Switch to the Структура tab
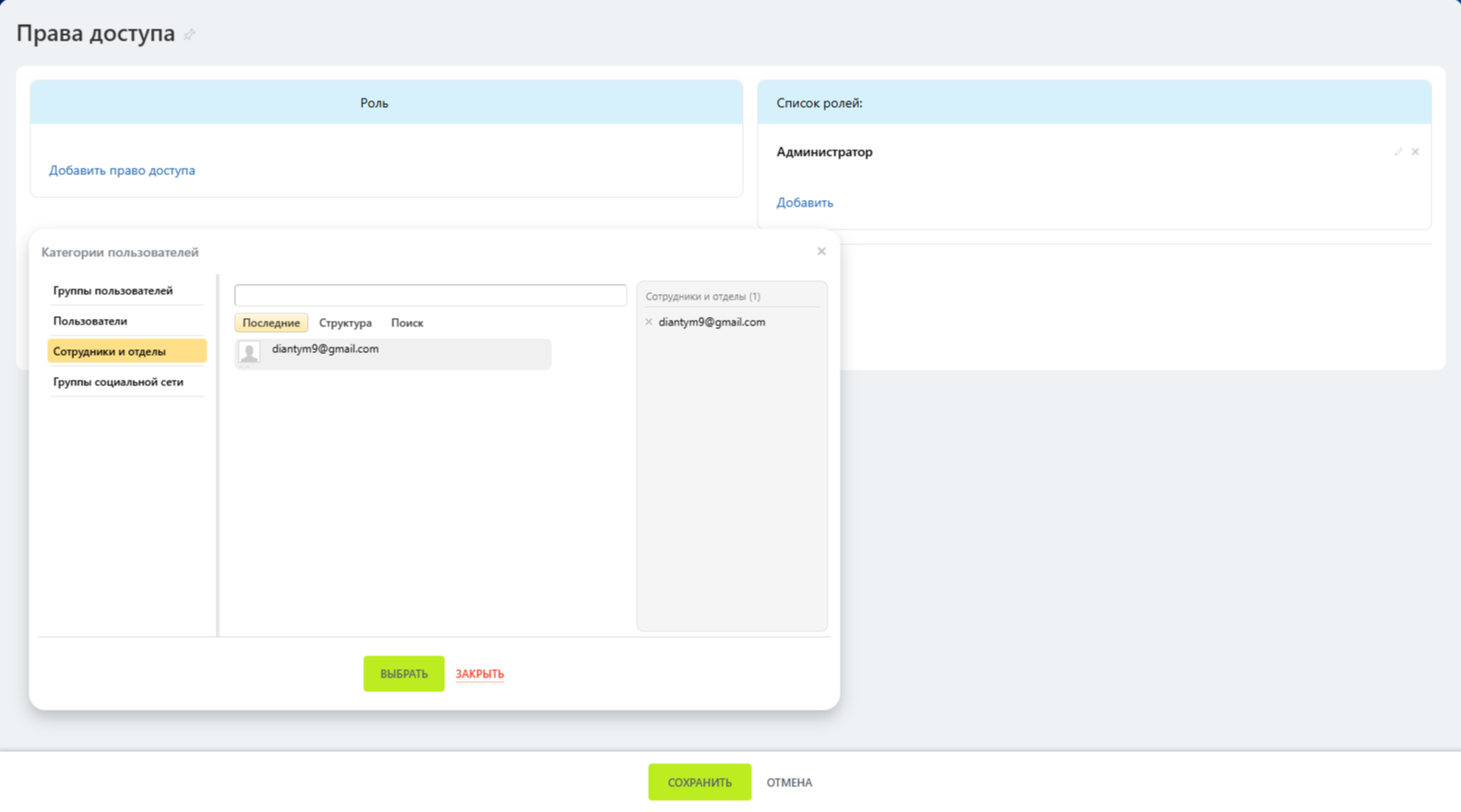This screenshot has height=812, width=1461. [345, 324]
